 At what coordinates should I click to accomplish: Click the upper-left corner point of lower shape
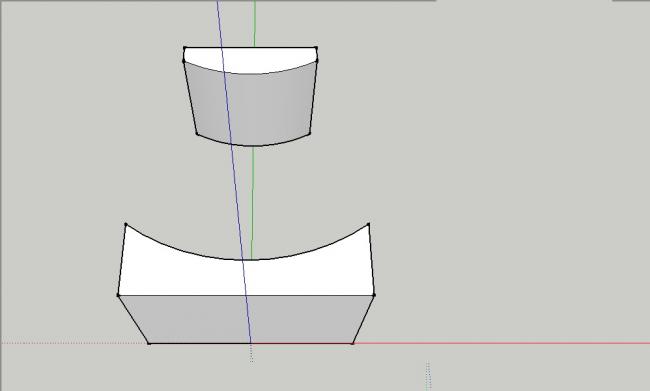126,225
